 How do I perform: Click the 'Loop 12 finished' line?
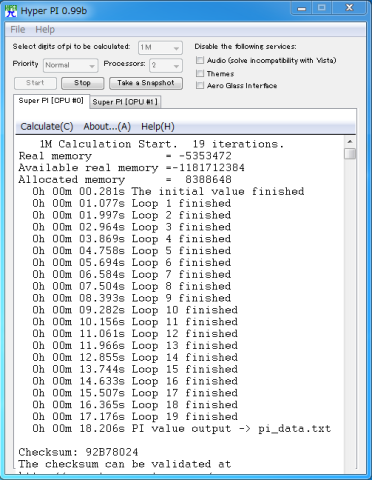[135, 334]
